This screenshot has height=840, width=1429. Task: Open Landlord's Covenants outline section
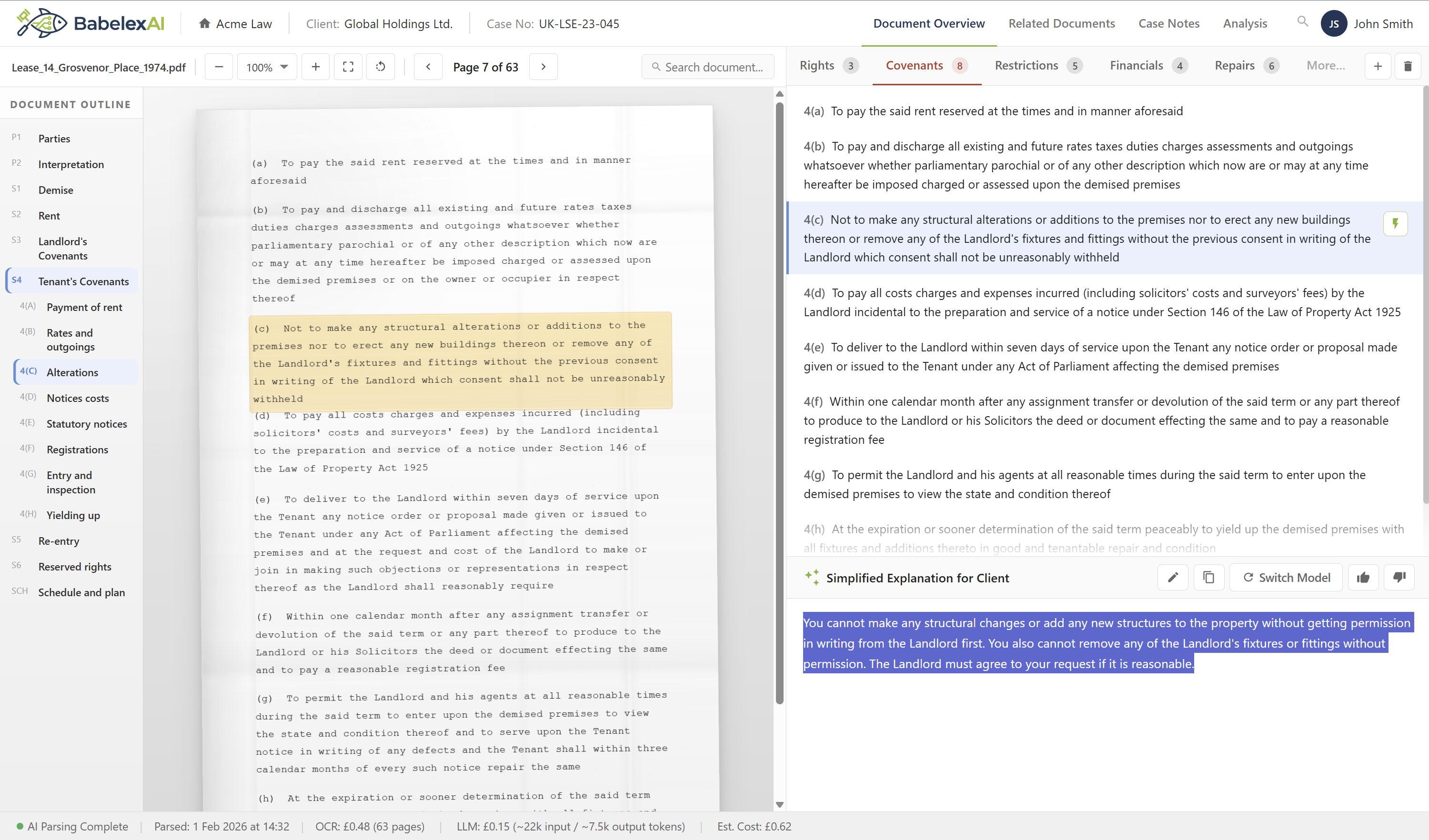71,248
